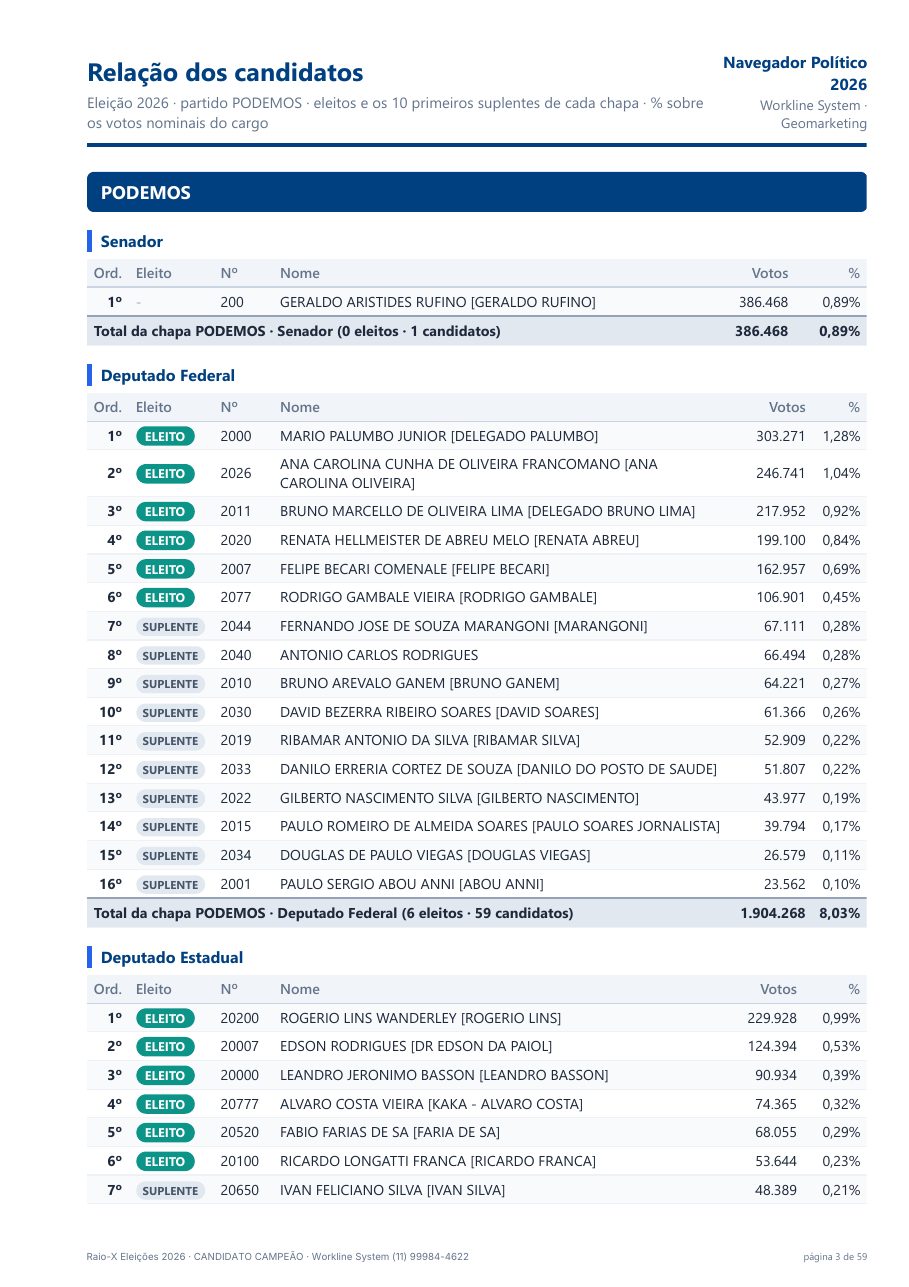Click the blue PODEMOS party banner
Screen dimensions: 909x1287
point(476,192)
